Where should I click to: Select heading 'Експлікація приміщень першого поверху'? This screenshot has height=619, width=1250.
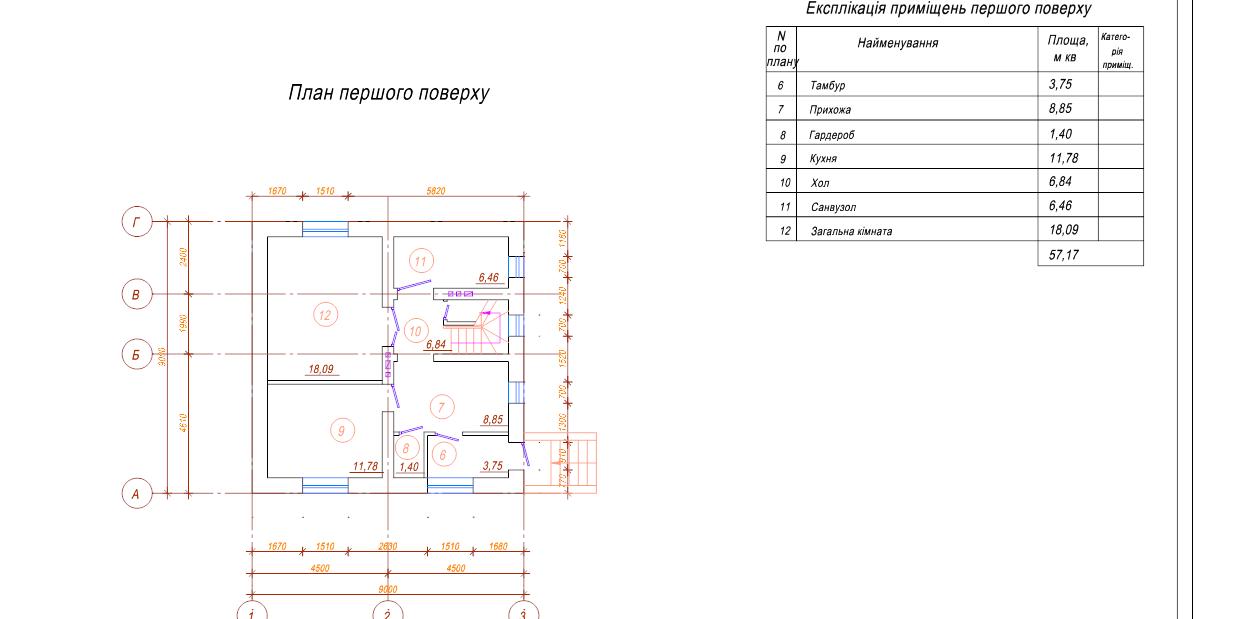coord(948,9)
